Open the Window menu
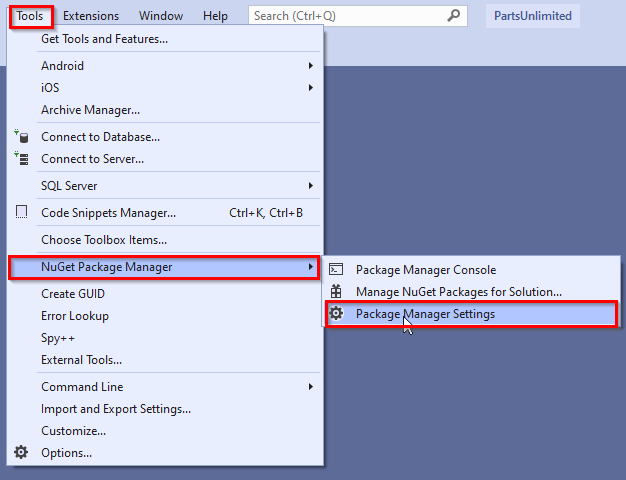The image size is (626, 480). point(161,16)
